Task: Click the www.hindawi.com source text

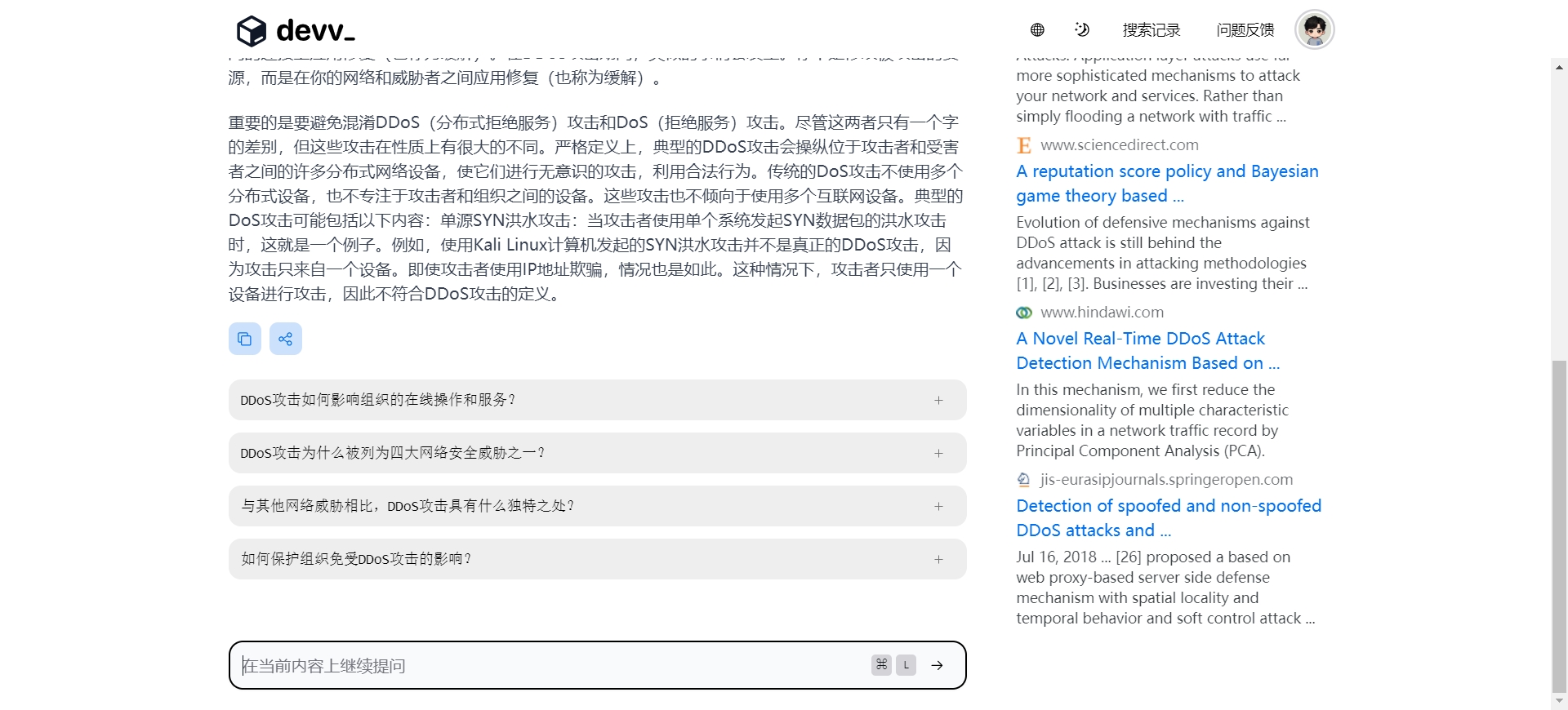Action: (1102, 312)
